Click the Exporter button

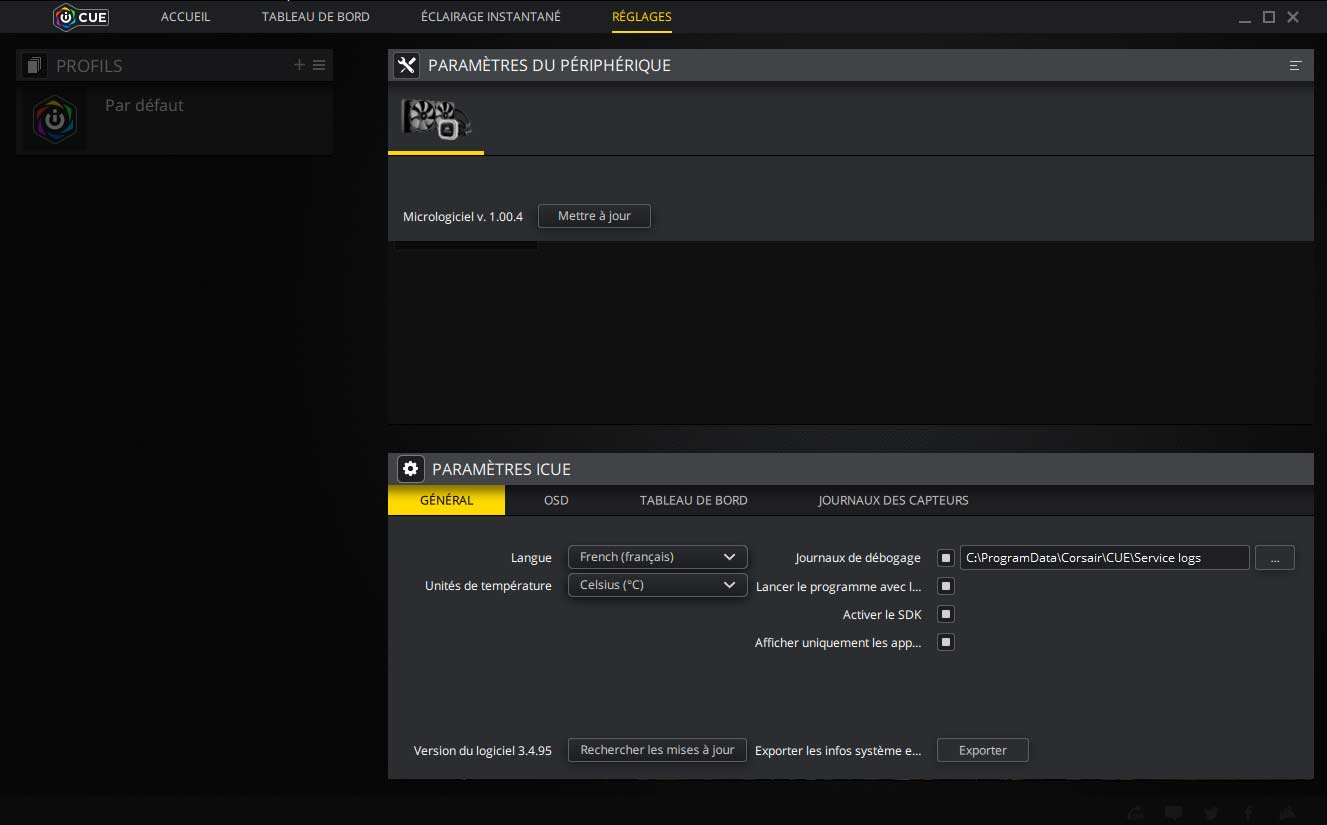coord(983,750)
